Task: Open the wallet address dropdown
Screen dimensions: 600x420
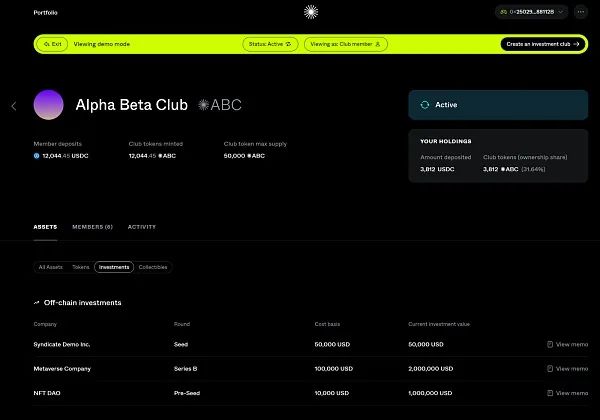Action: tap(531, 12)
